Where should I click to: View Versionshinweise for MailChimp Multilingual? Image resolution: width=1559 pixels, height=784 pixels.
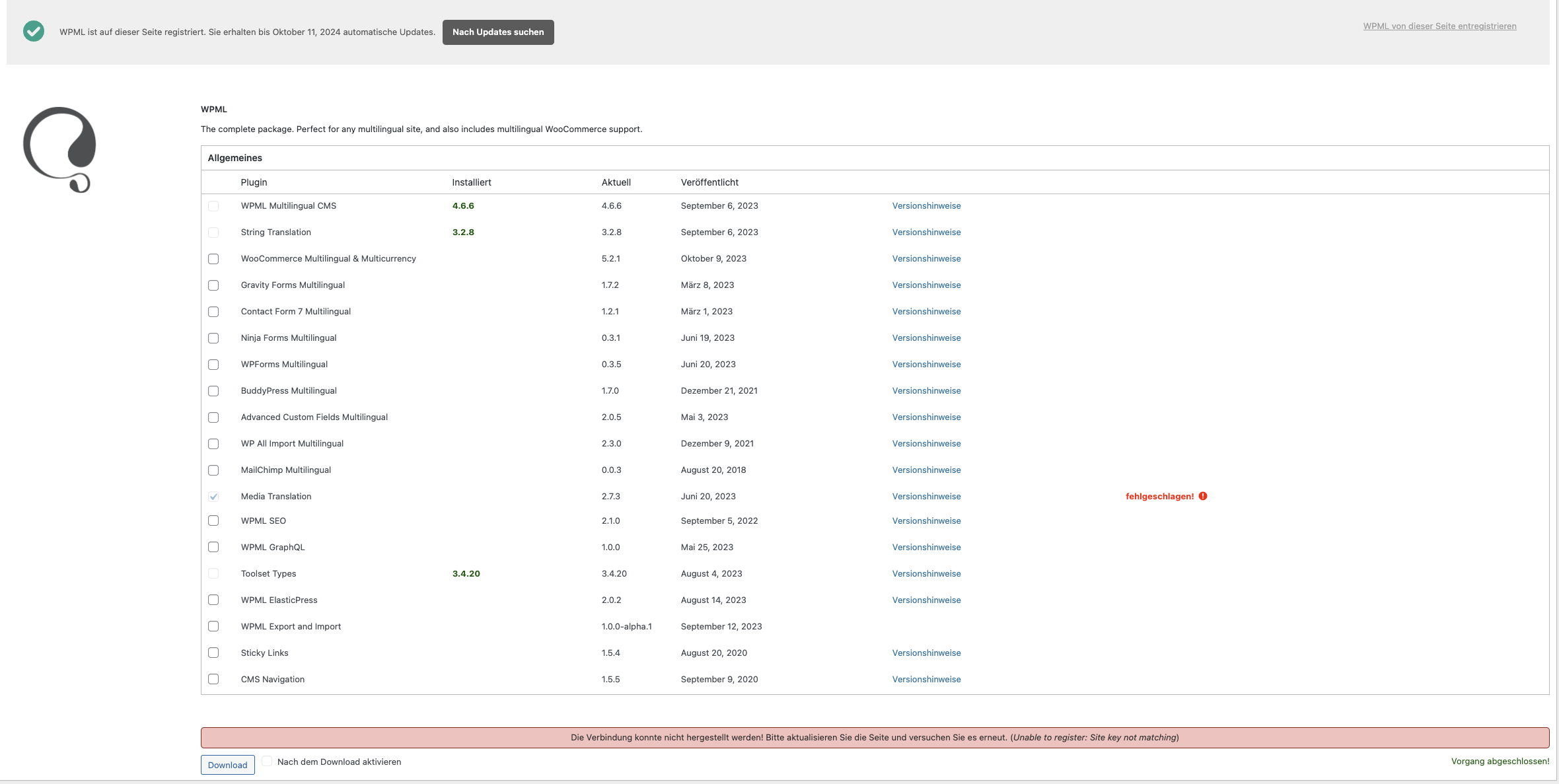(x=926, y=470)
